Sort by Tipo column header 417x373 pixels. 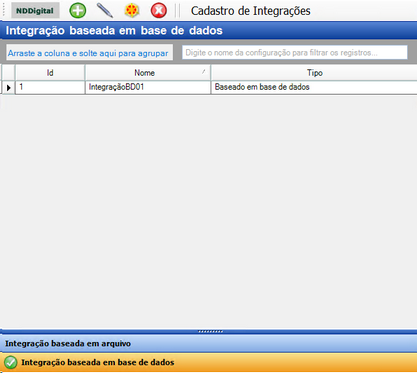[314, 73]
